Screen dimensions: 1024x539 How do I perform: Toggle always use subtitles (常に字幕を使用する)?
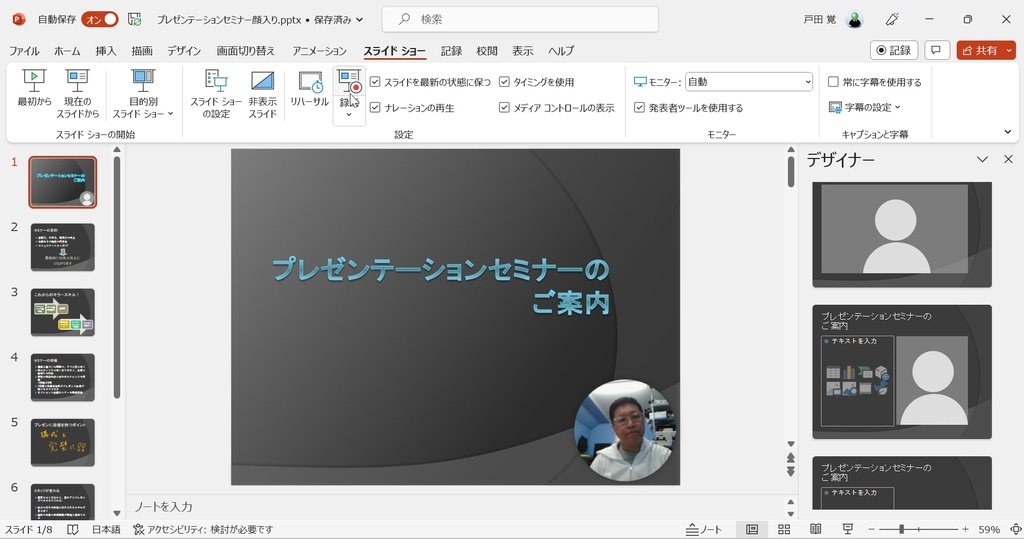tap(874, 82)
